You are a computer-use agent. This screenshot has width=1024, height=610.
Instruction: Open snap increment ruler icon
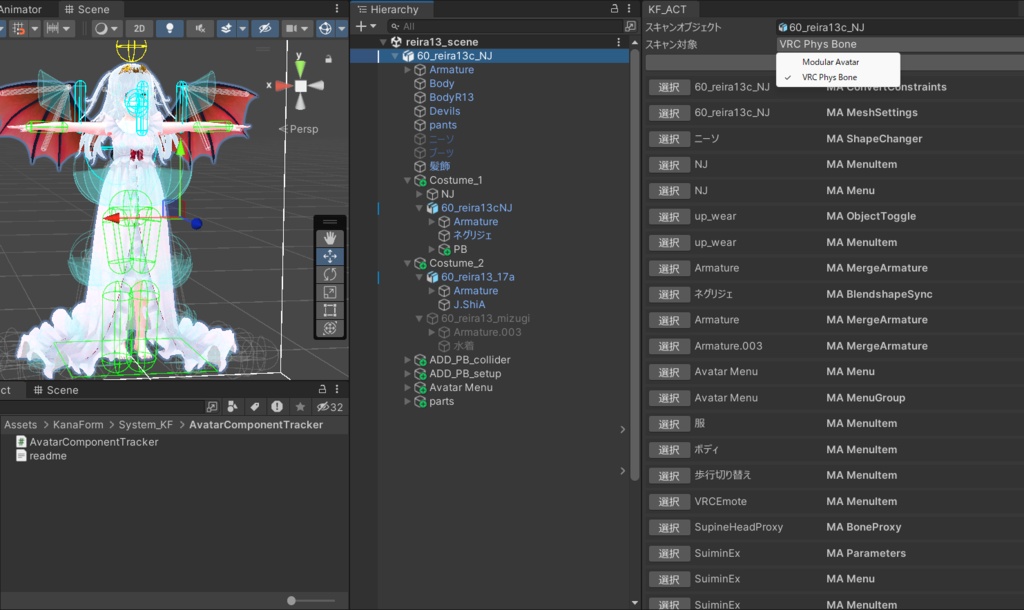pyautogui.click(x=53, y=28)
